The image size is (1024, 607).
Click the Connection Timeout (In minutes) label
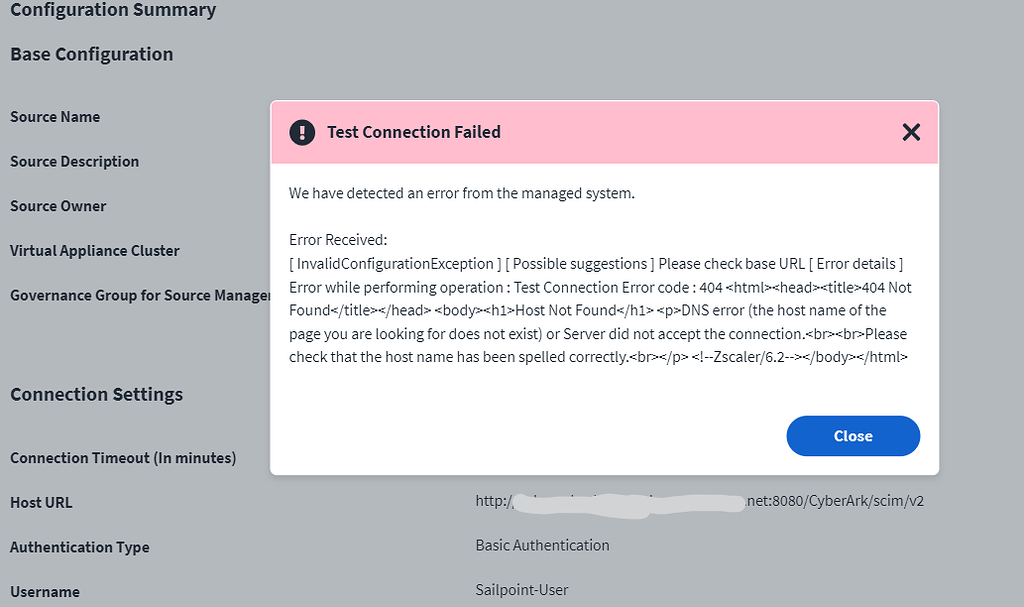pos(123,458)
